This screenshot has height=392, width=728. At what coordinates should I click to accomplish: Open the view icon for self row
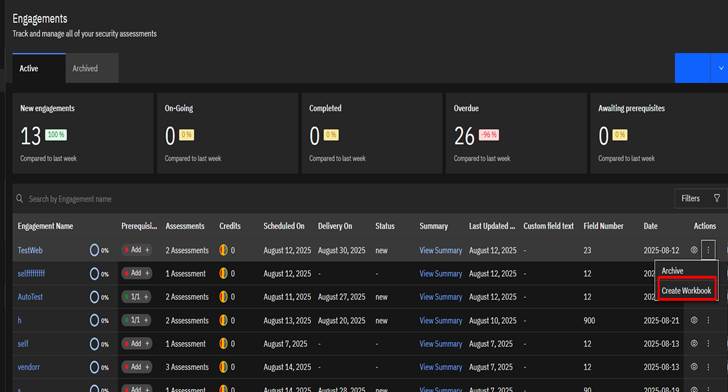tap(694, 343)
